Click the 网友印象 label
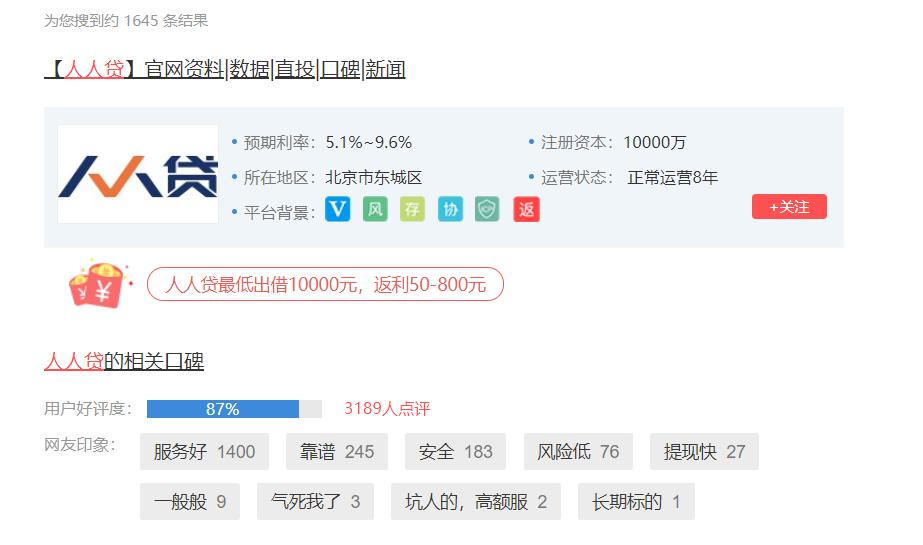923x545 pixels. pyautogui.click(x=80, y=444)
